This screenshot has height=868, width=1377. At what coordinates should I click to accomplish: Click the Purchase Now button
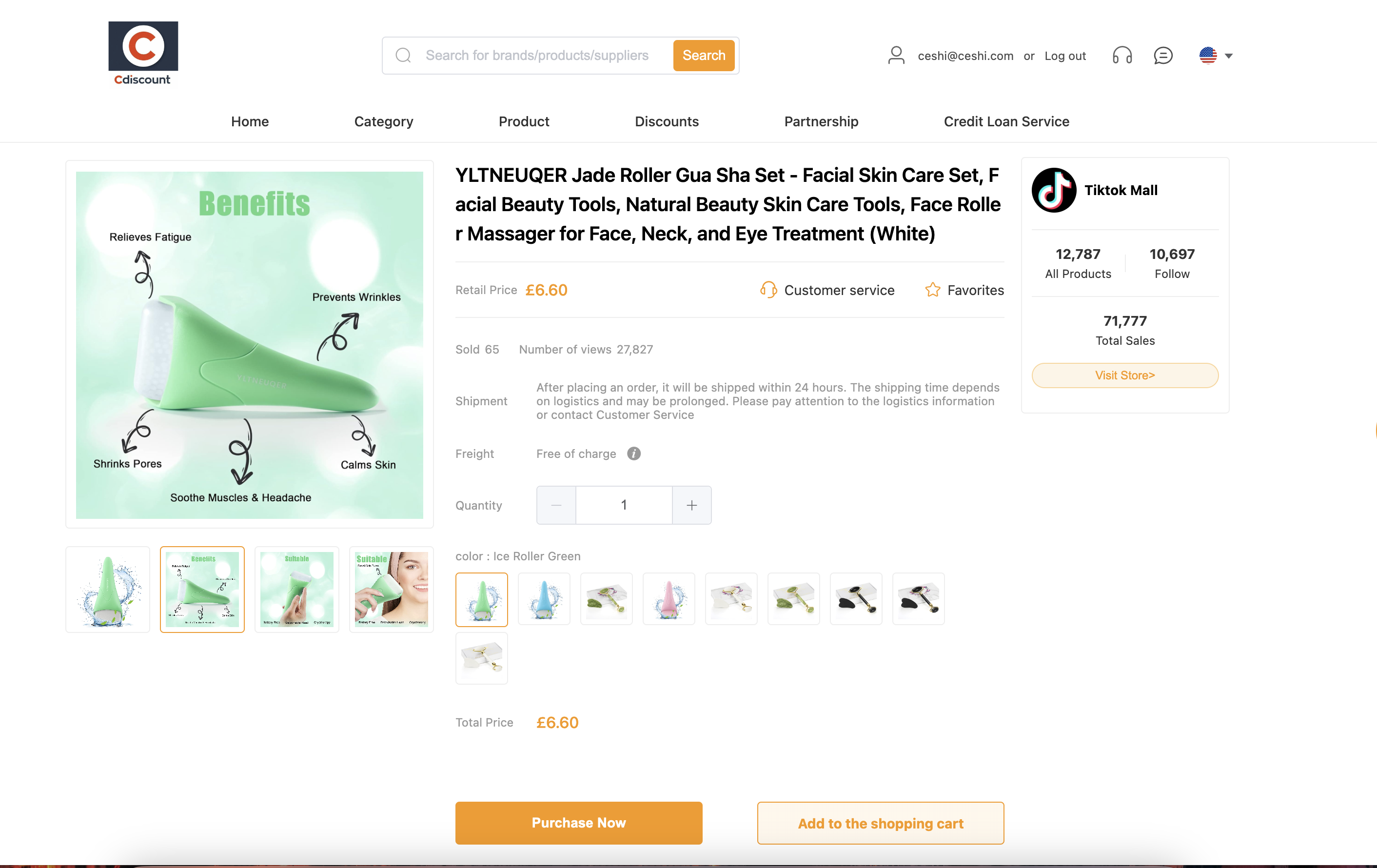coord(579,823)
